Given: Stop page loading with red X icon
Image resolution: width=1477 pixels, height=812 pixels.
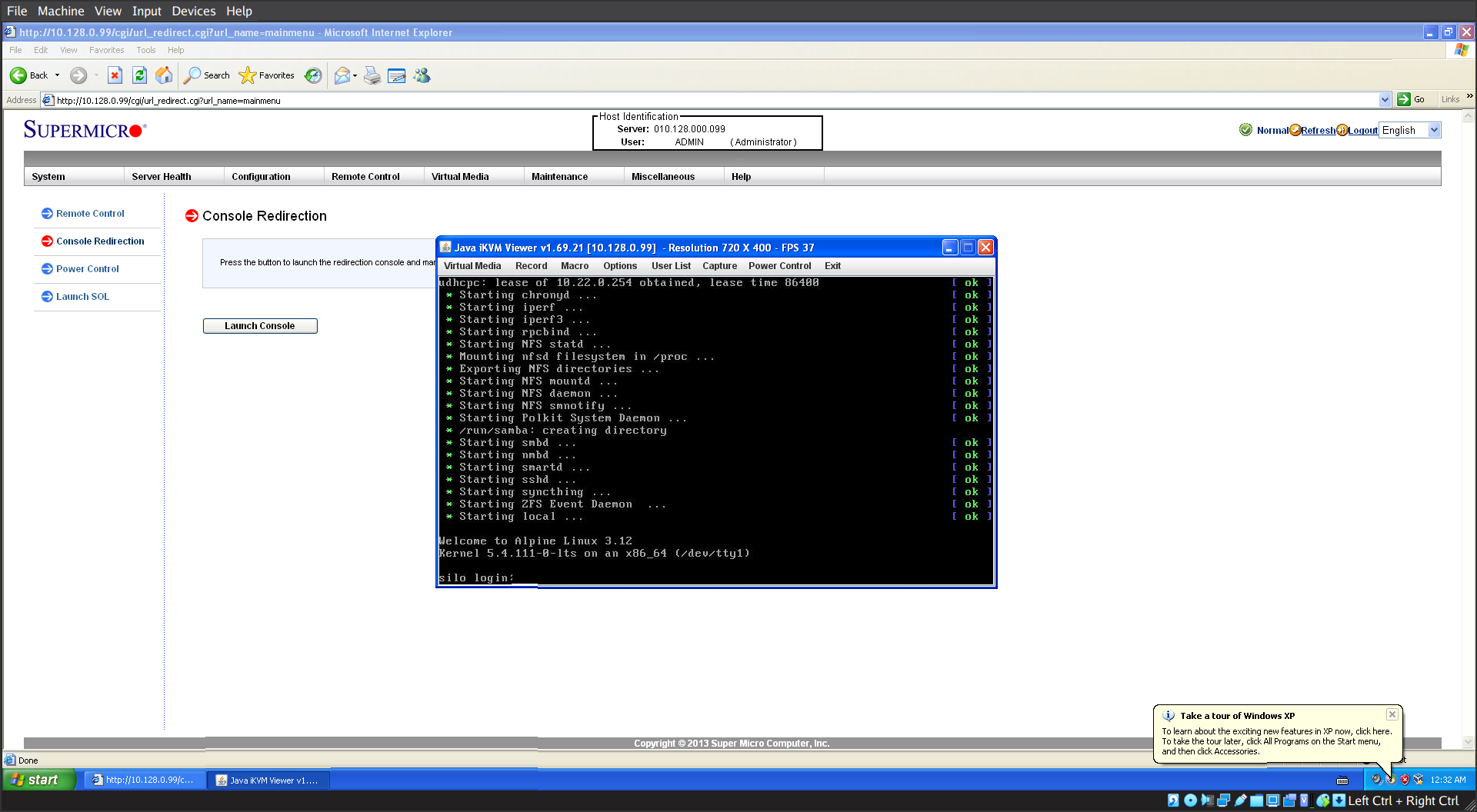Looking at the screenshot, I should point(115,75).
